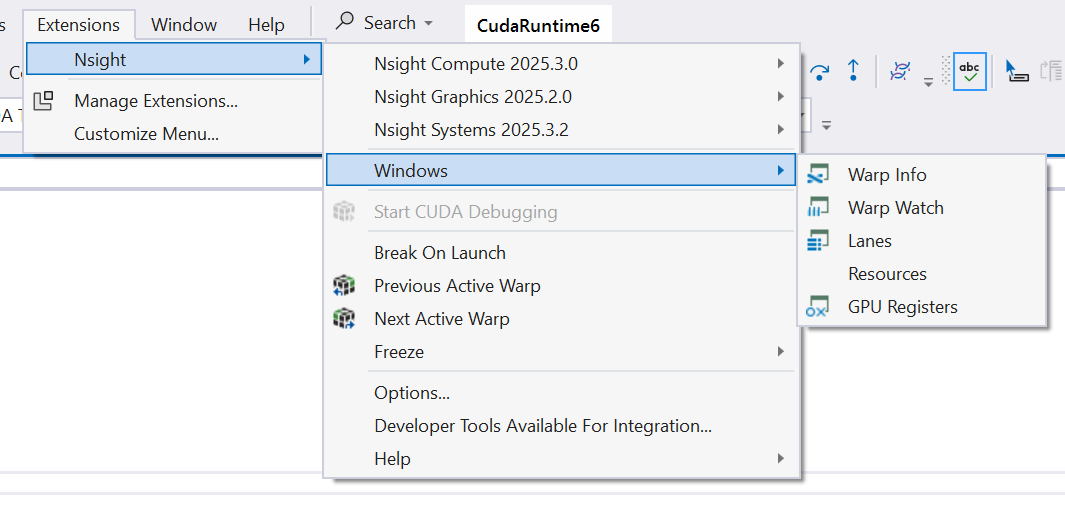Open the Extensions menu
Image resolution: width=1065 pixels, height=513 pixels.
pos(79,25)
